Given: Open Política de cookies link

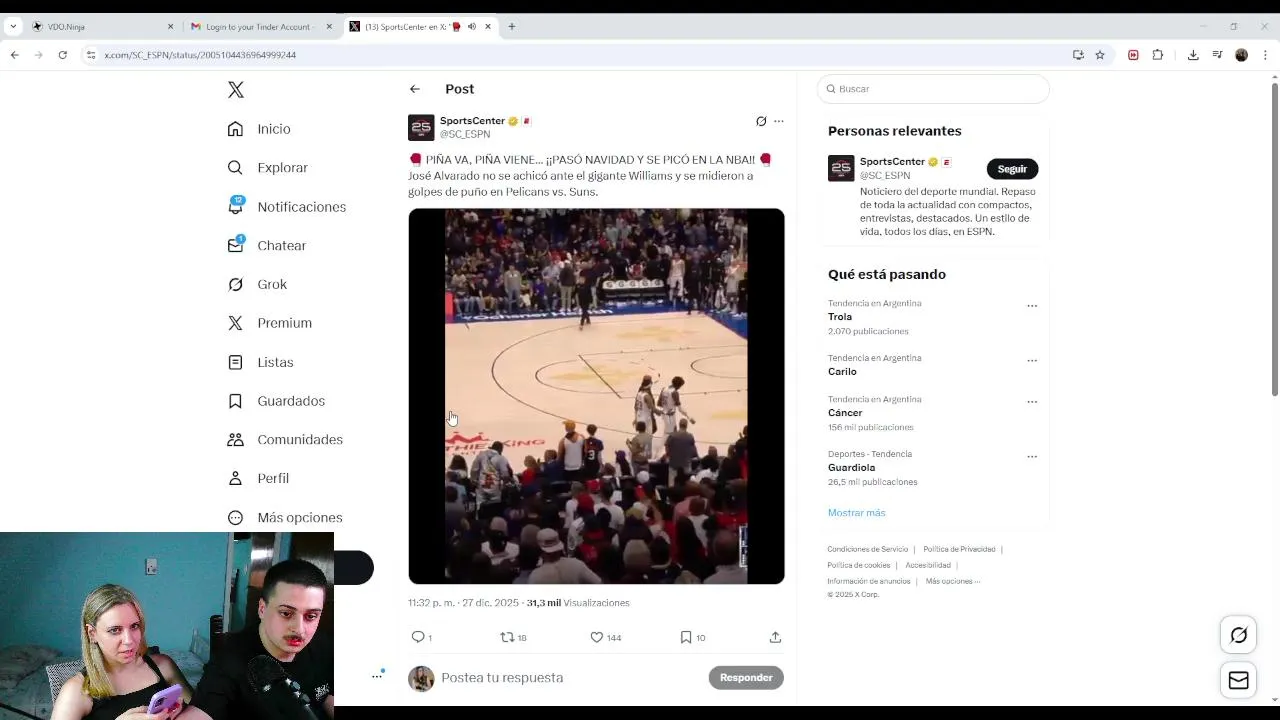Looking at the screenshot, I should click(x=858, y=565).
